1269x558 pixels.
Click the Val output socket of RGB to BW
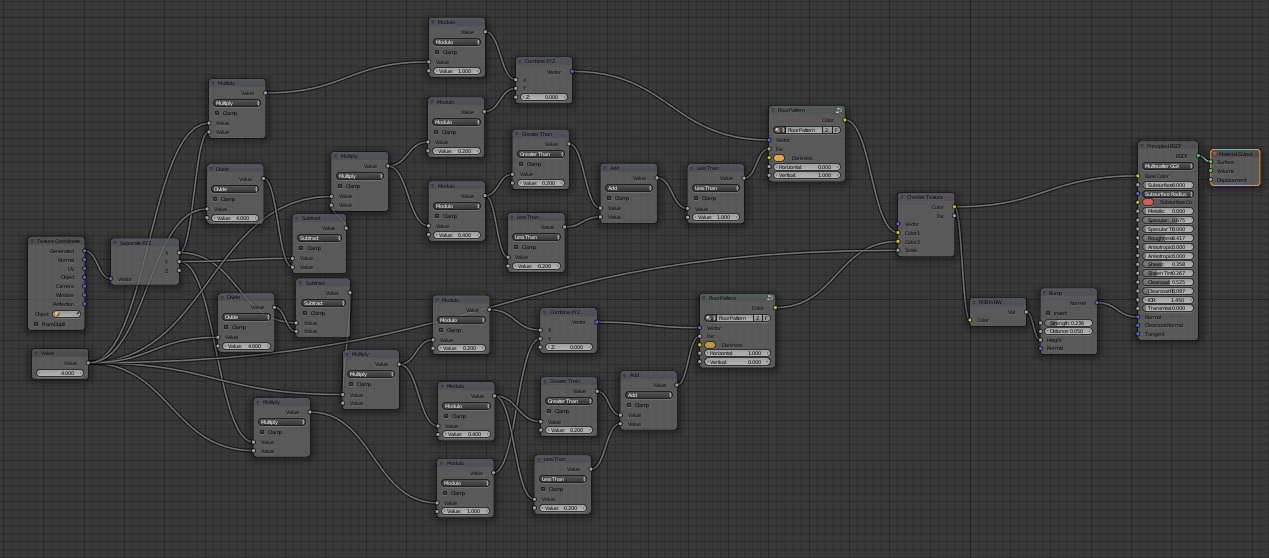pos(1026,312)
